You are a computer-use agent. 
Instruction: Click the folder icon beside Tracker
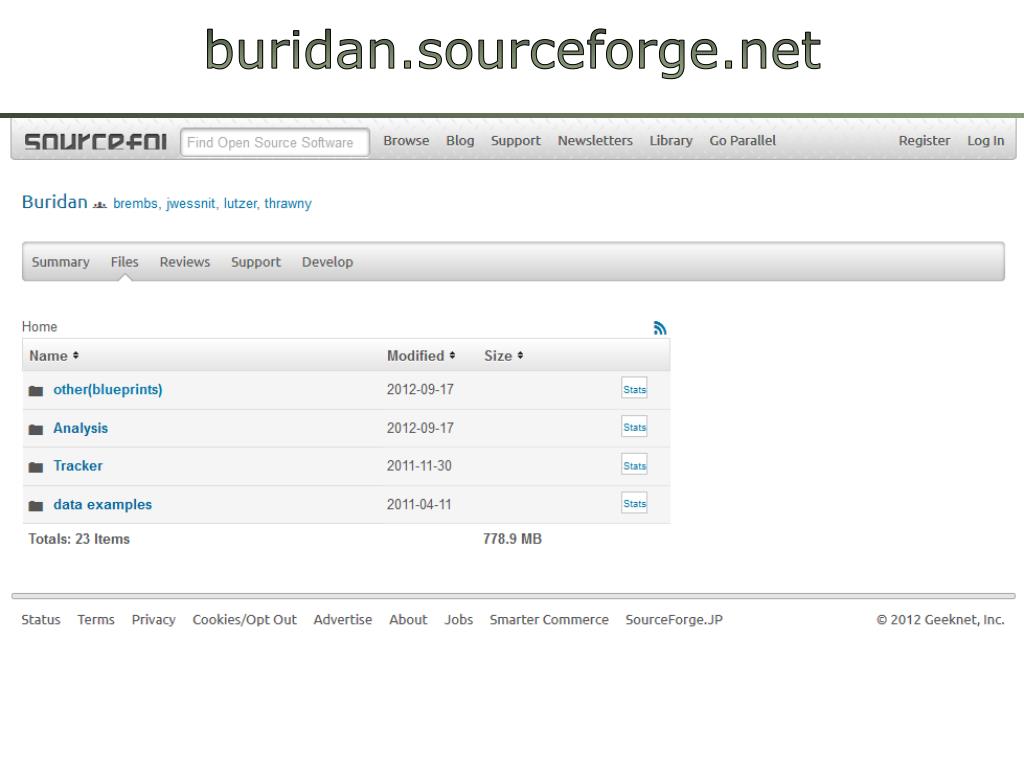(36, 467)
